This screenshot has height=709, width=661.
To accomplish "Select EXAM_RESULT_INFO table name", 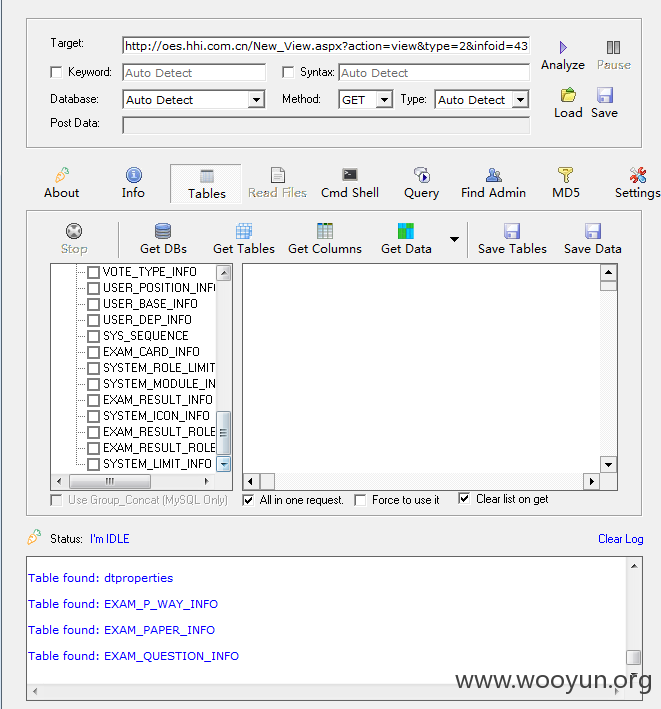I will tap(157, 400).
